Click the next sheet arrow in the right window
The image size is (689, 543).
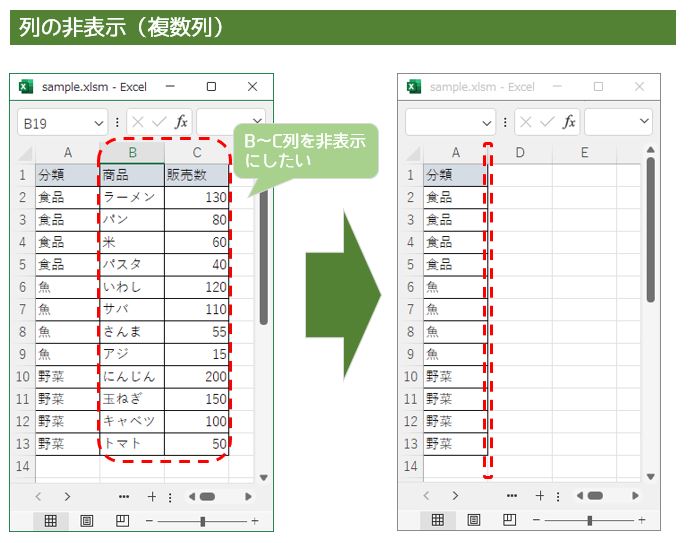455,496
